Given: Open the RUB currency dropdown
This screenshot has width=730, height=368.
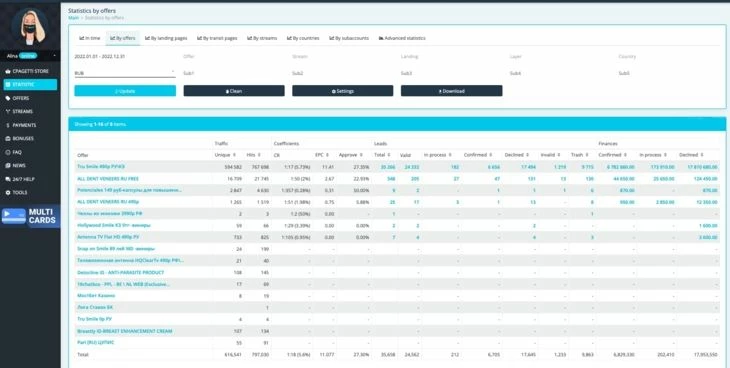Looking at the screenshot, I should (x=125, y=73).
